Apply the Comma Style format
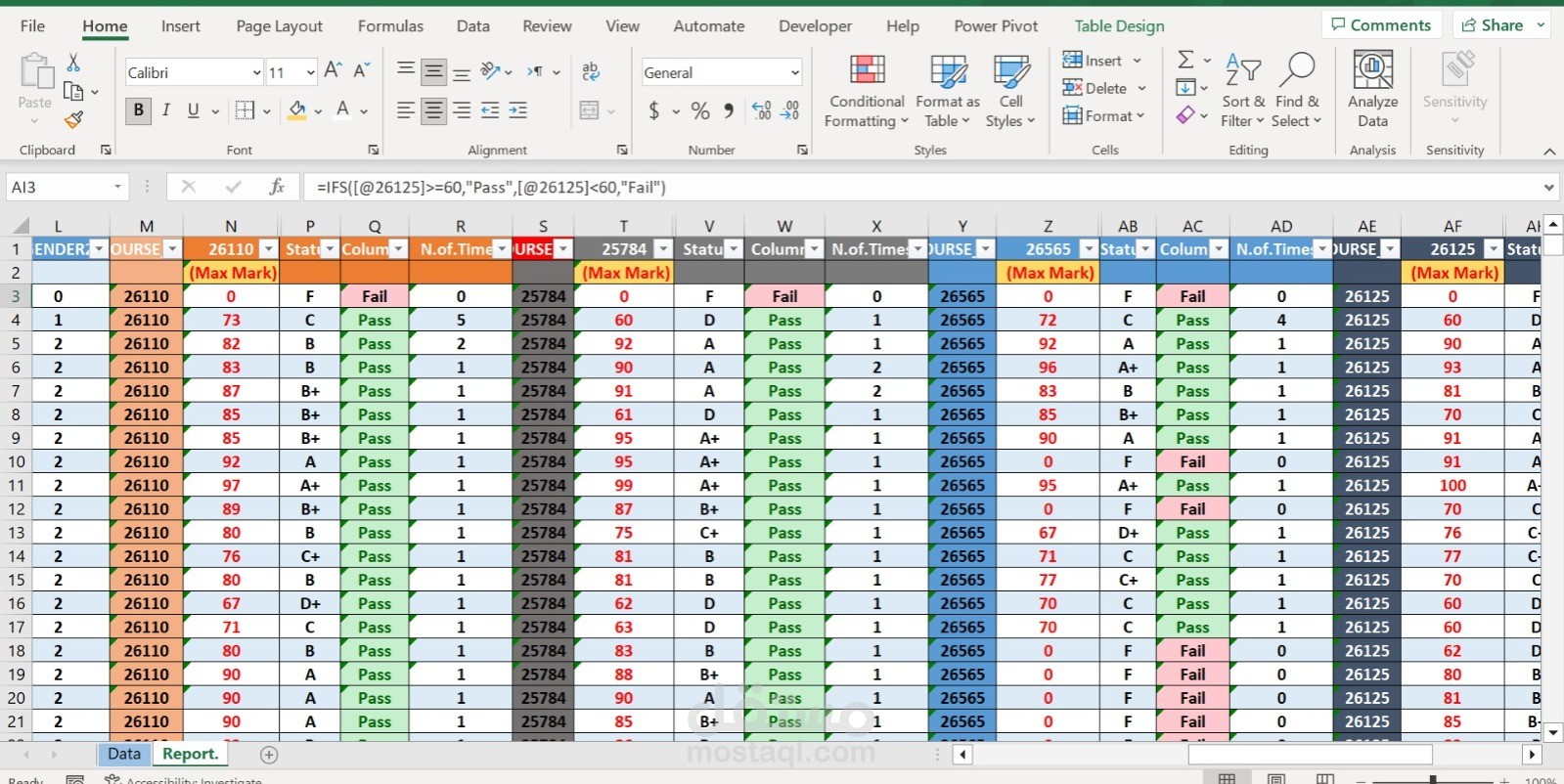The width and height of the screenshot is (1564, 784). [x=729, y=110]
